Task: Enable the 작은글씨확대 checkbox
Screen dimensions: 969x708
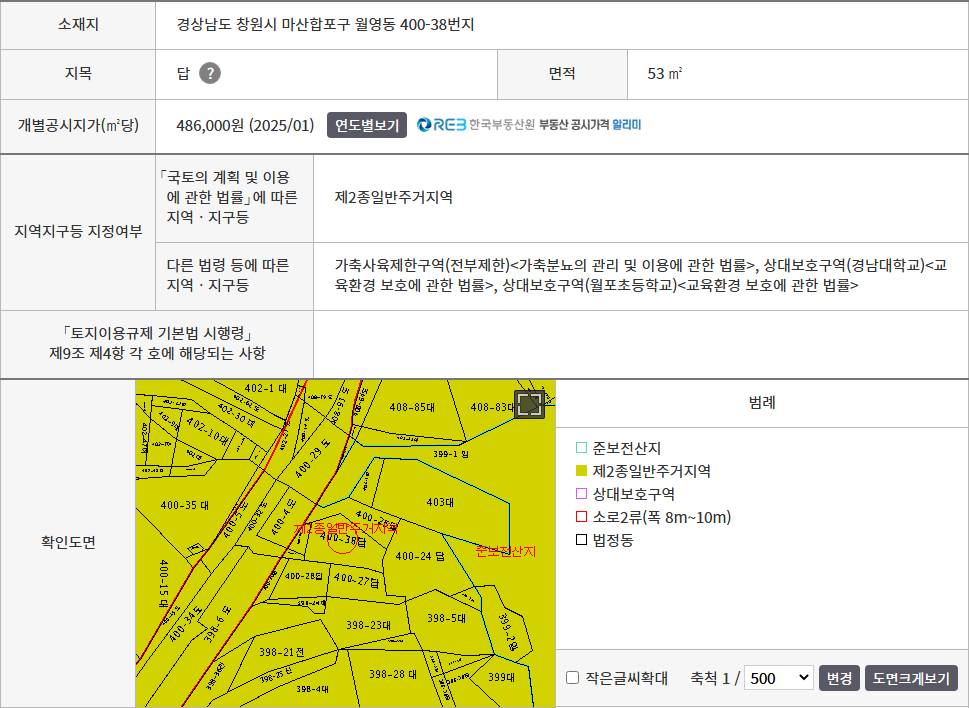Action: click(573, 678)
